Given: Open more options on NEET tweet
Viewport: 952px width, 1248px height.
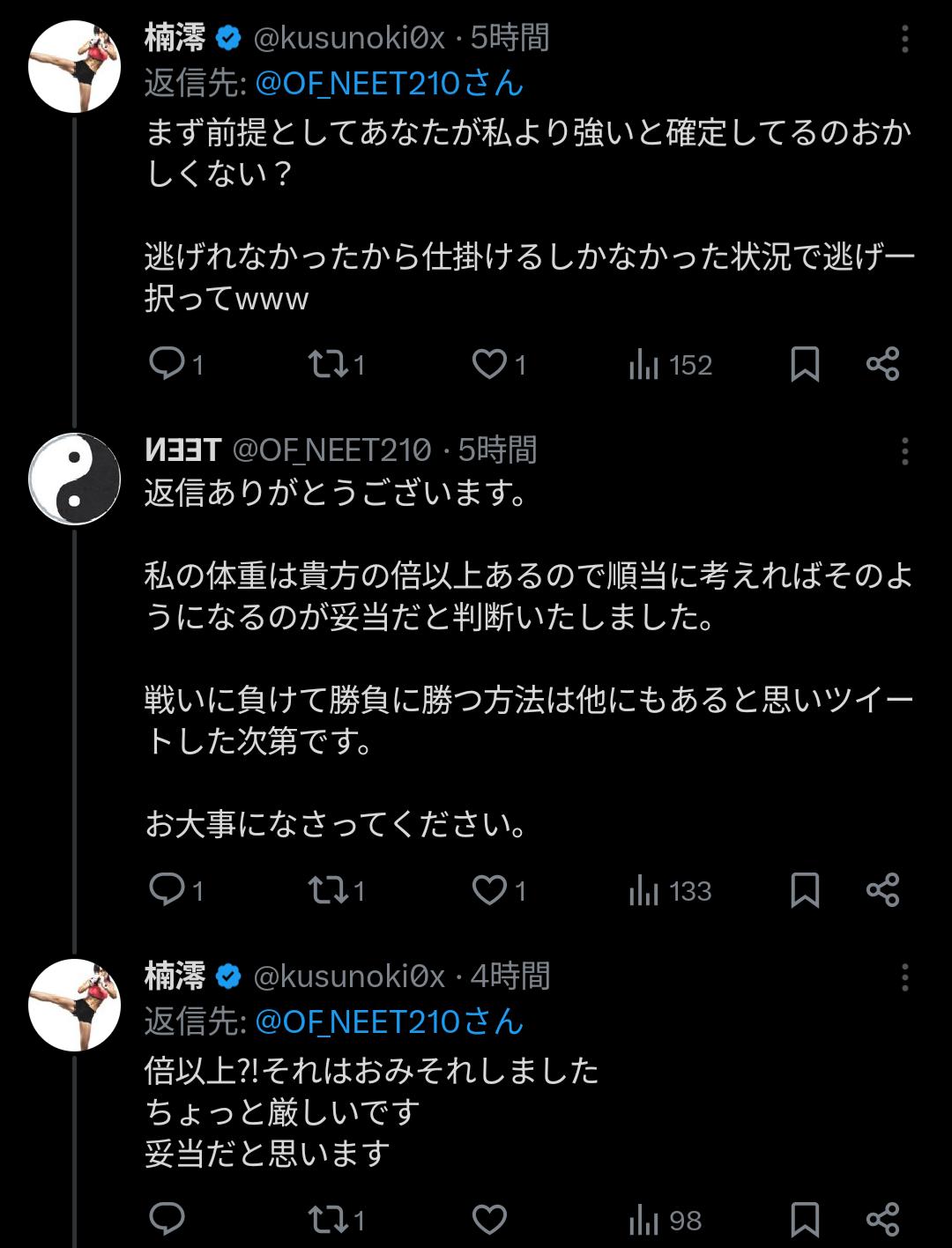Looking at the screenshot, I should click(905, 451).
